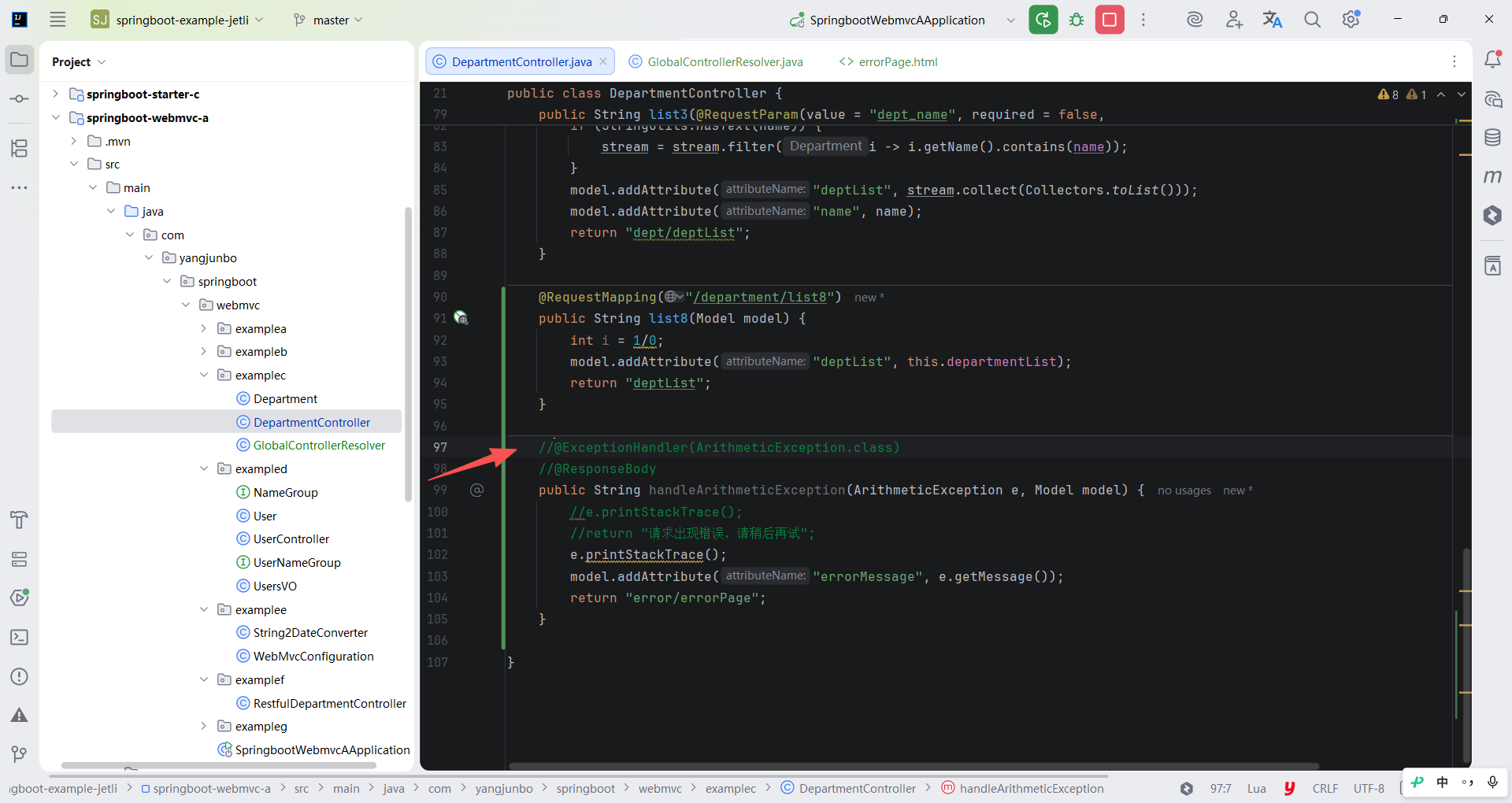
Task: Click the 97:7 caret position
Action: pyautogui.click(x=1221, y=788)
